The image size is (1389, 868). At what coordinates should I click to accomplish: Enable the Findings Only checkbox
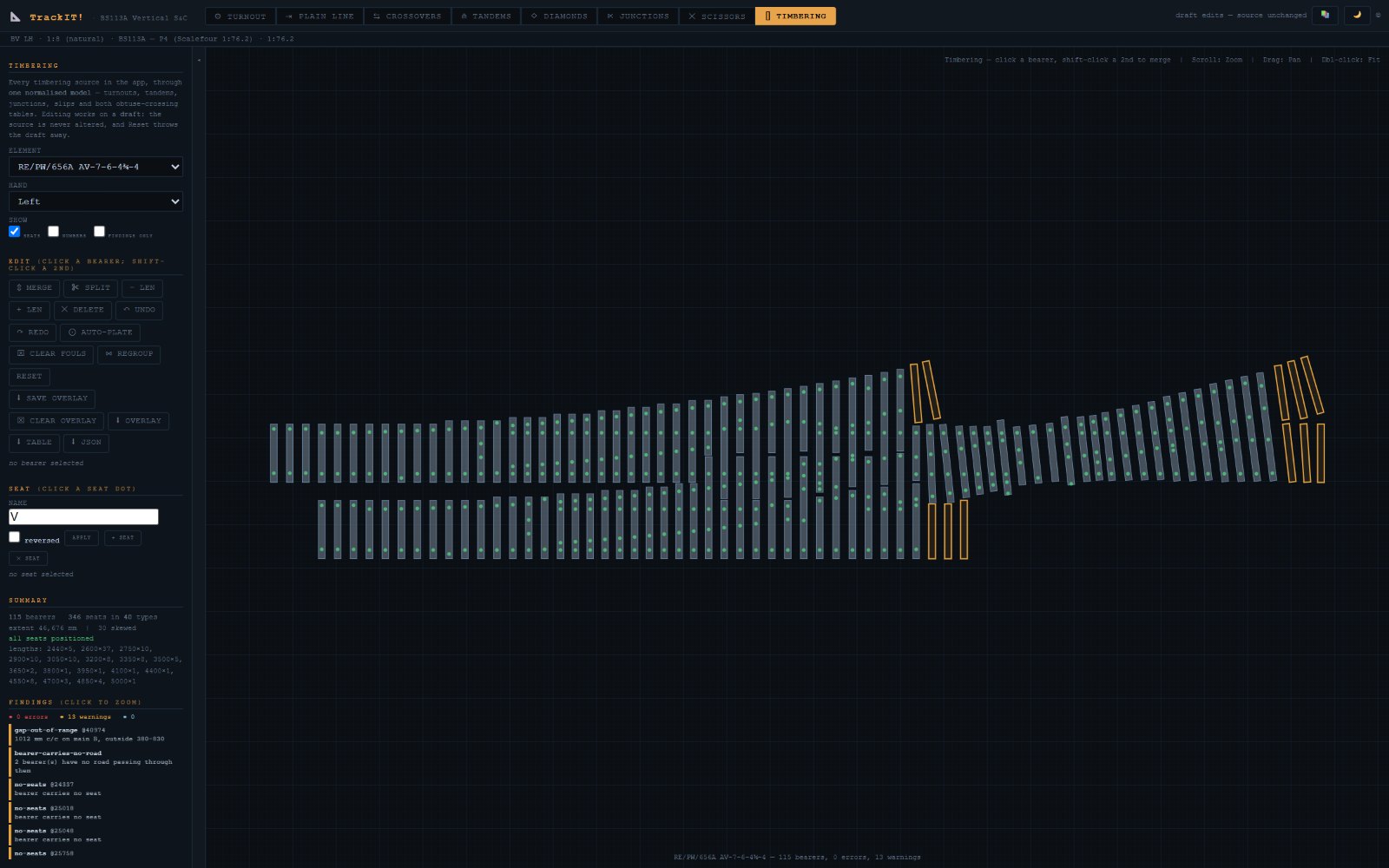[100, 231]
